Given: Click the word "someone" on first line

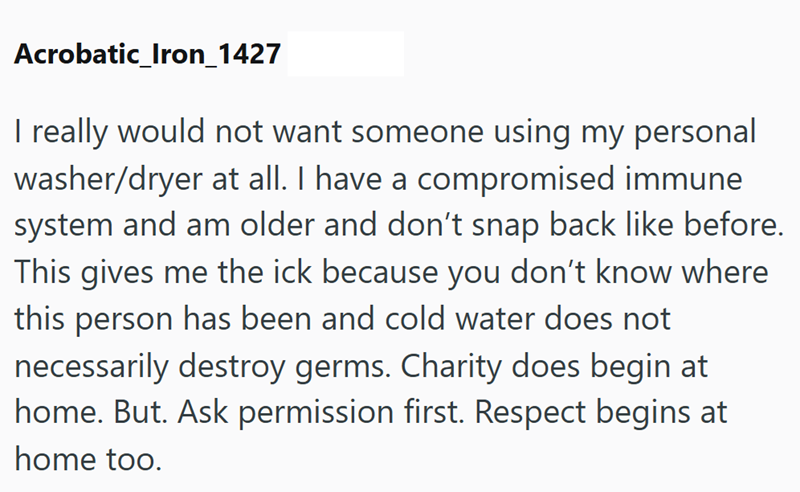Looking at the screenshot, I should pos(417,132).
